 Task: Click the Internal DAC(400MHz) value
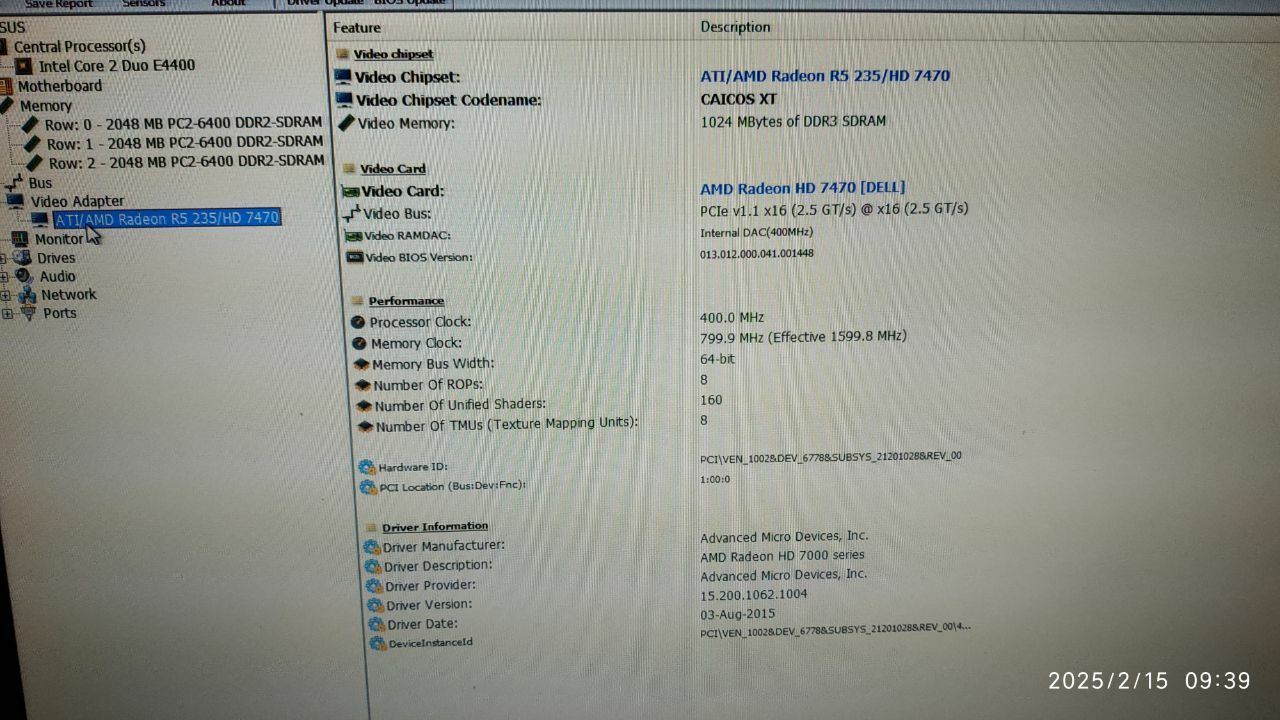pyautogui.click(x=757, y=232)
